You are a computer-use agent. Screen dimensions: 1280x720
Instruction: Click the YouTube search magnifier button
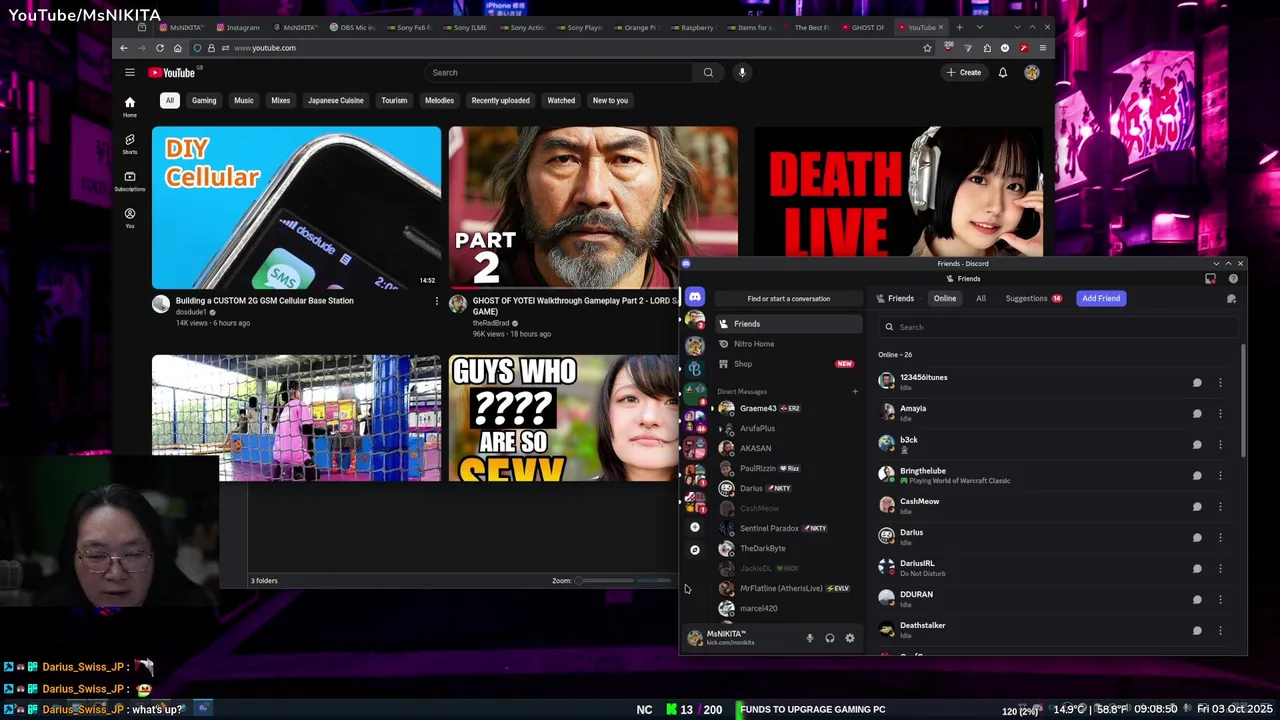pyautogui.click(x=708, y=72)
